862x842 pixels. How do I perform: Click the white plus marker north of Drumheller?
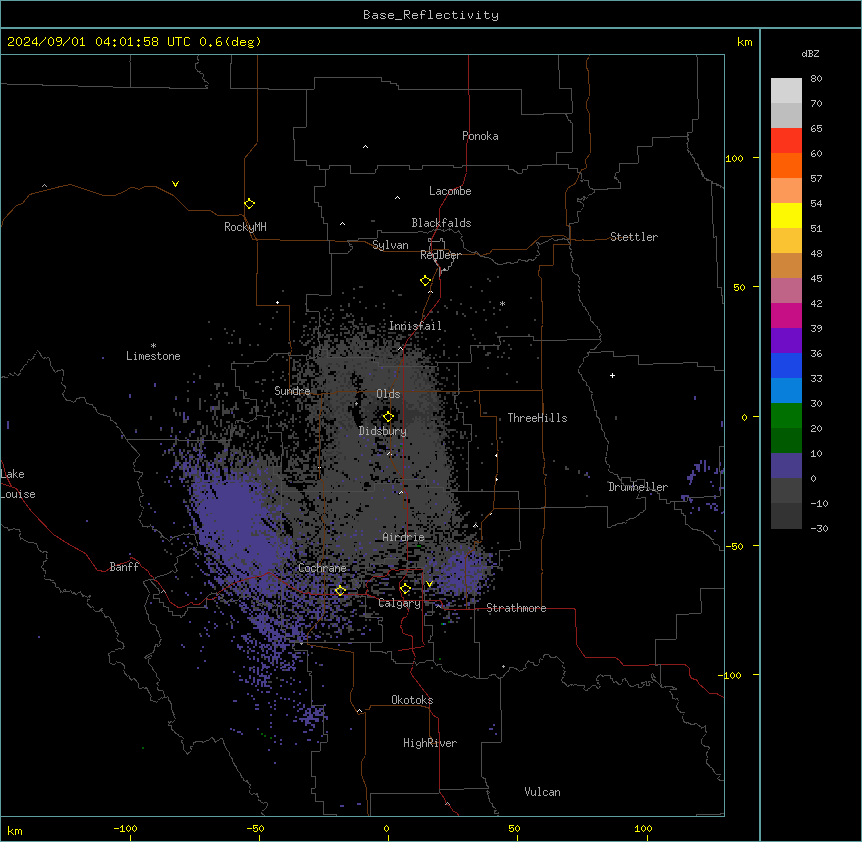click(x=612, y=375)
